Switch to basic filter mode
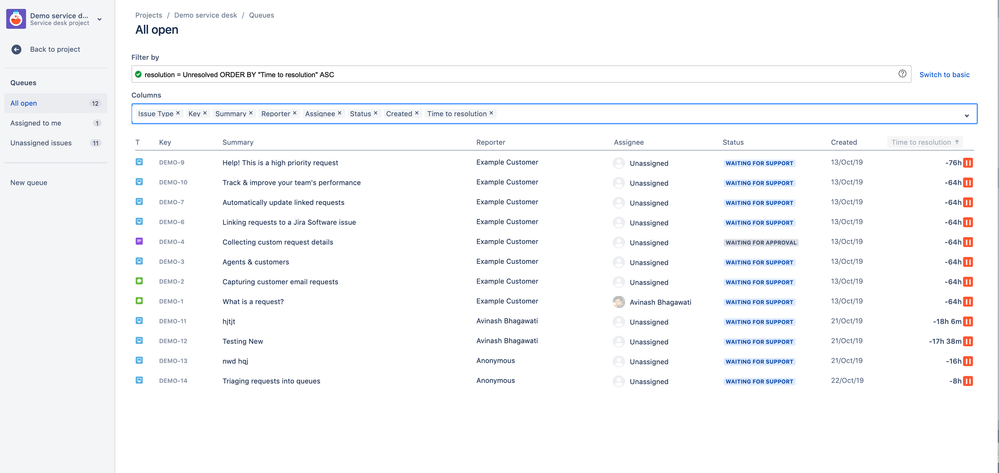This screenshot has height=473, width=999. tap(944, 75)
